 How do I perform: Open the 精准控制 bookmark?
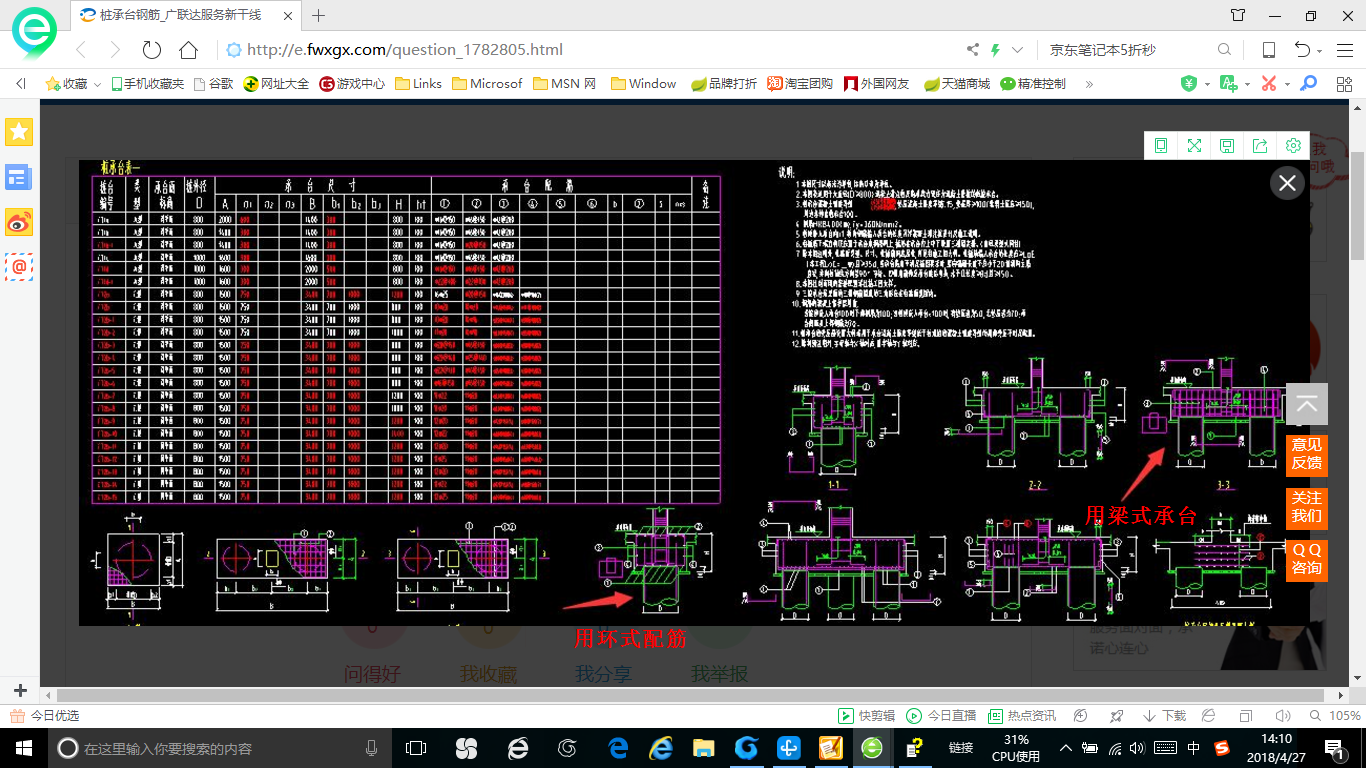tap(1033, 84)
